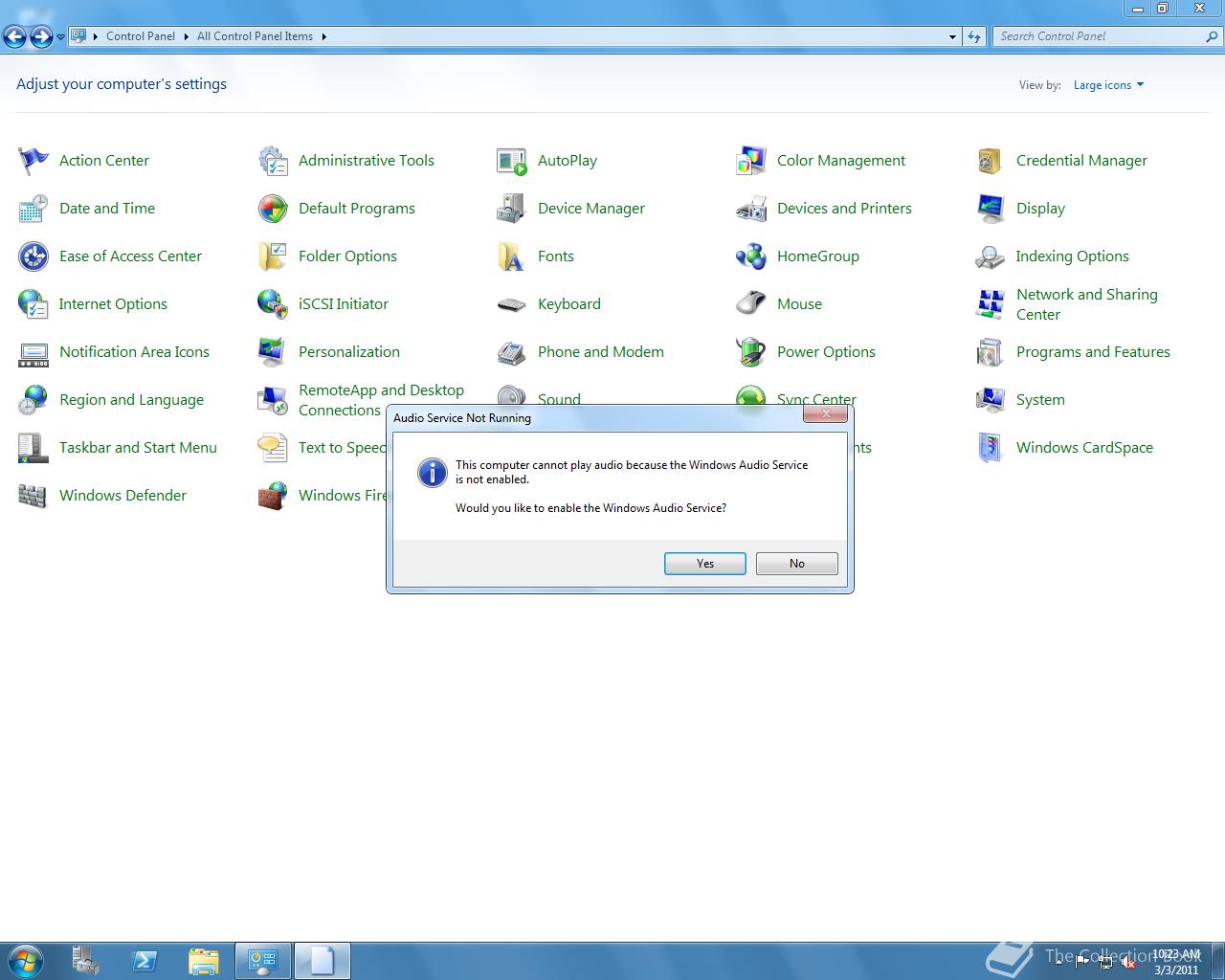Open Indexing Options icon

coord(991,256)
